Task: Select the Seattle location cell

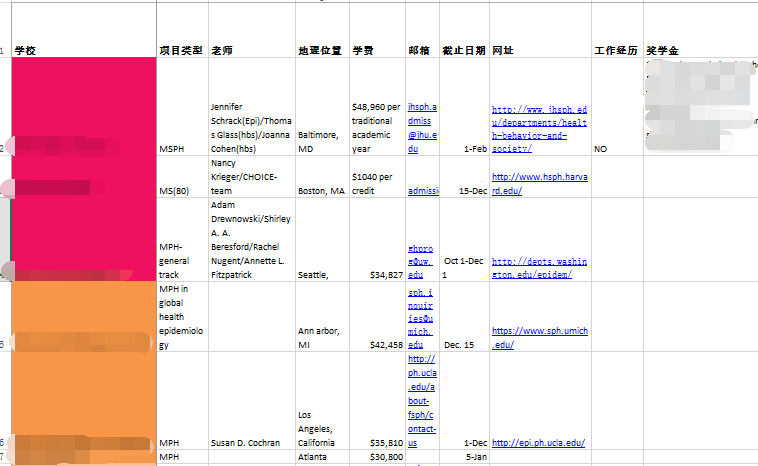Action: pyautogui.click(x=322, y=239)
